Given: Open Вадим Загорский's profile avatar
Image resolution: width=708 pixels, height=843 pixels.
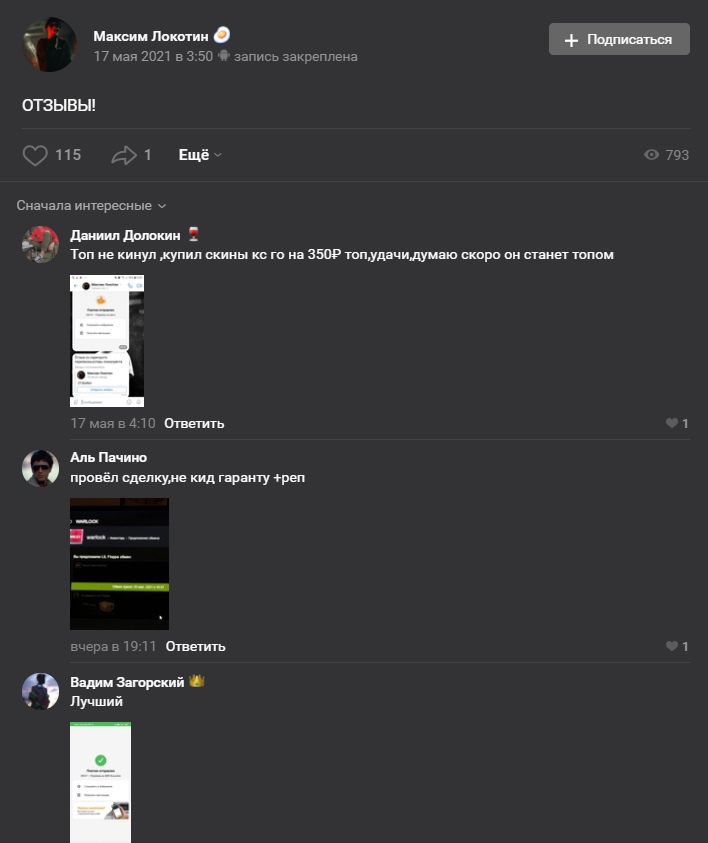Looking at the screenshot, I should (x=40, y=691).
